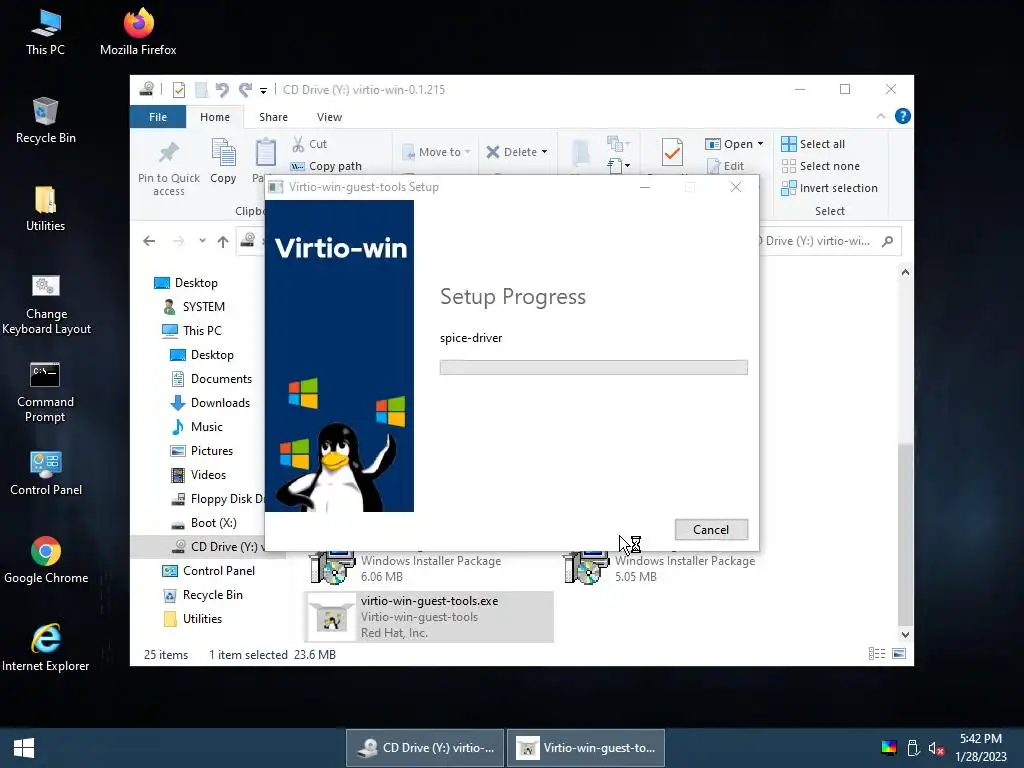1024x768 pixels.
Task: Switch to Share ribbon tab
Action: tap(273, 117)
